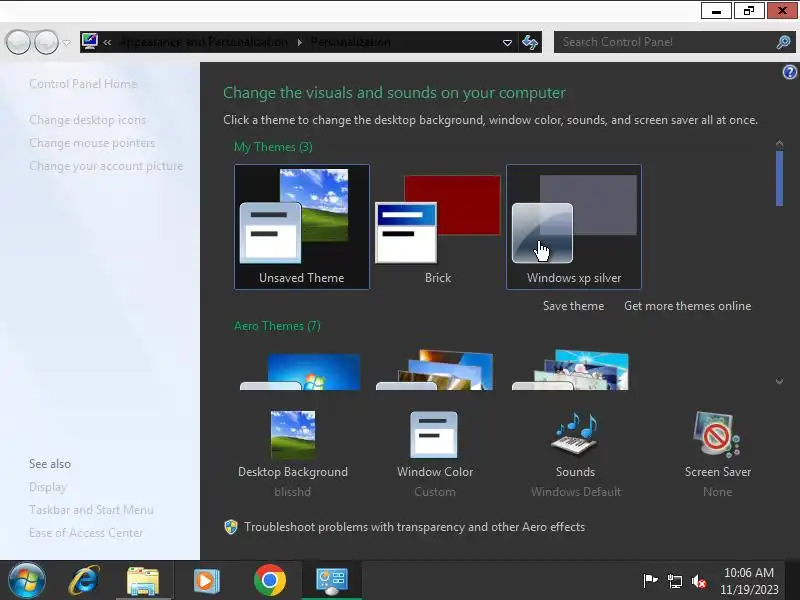Expand the address bar history dropdown

click(x=507, y=42)
